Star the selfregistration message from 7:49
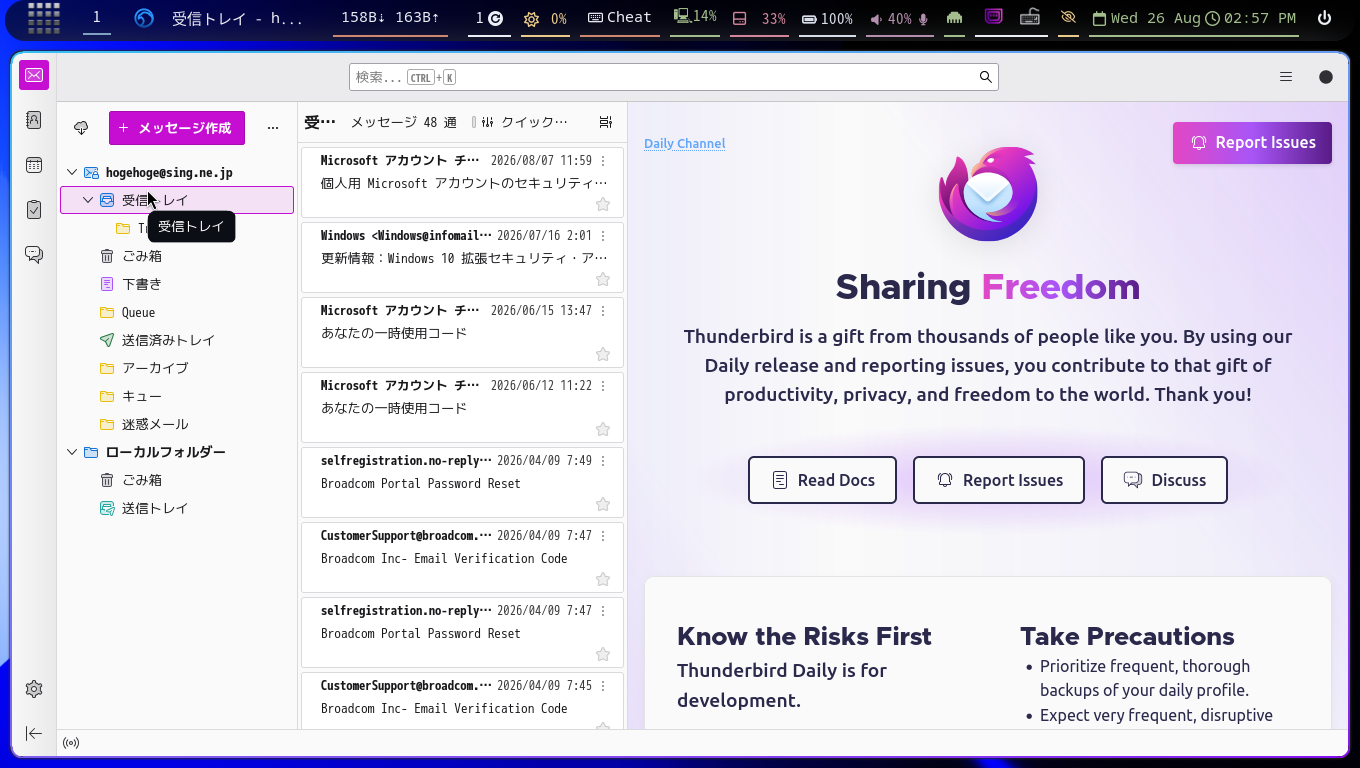Screen dimensions: 1360x768 [x=603, y=504]
